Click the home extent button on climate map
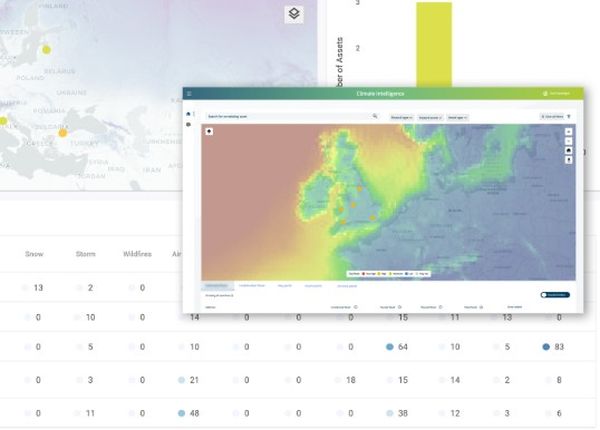 569,150
